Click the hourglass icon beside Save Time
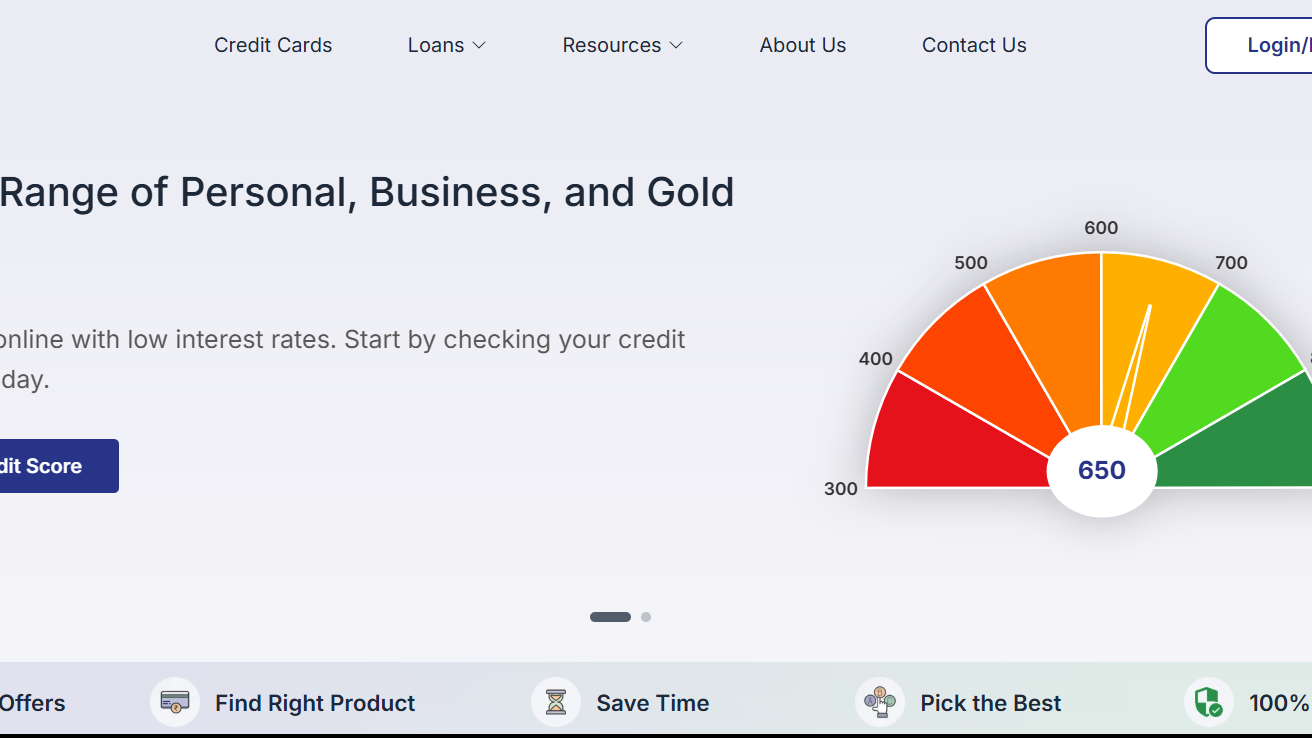This screenshot has height=738, width=1312. (x=556, y=702)
